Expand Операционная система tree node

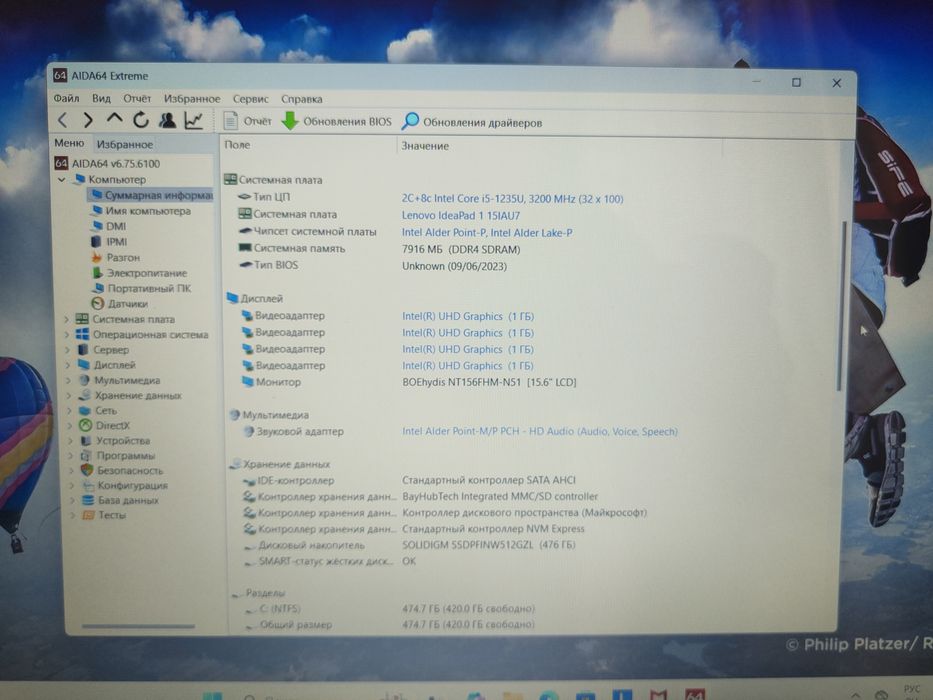click(x=67, y=335)
